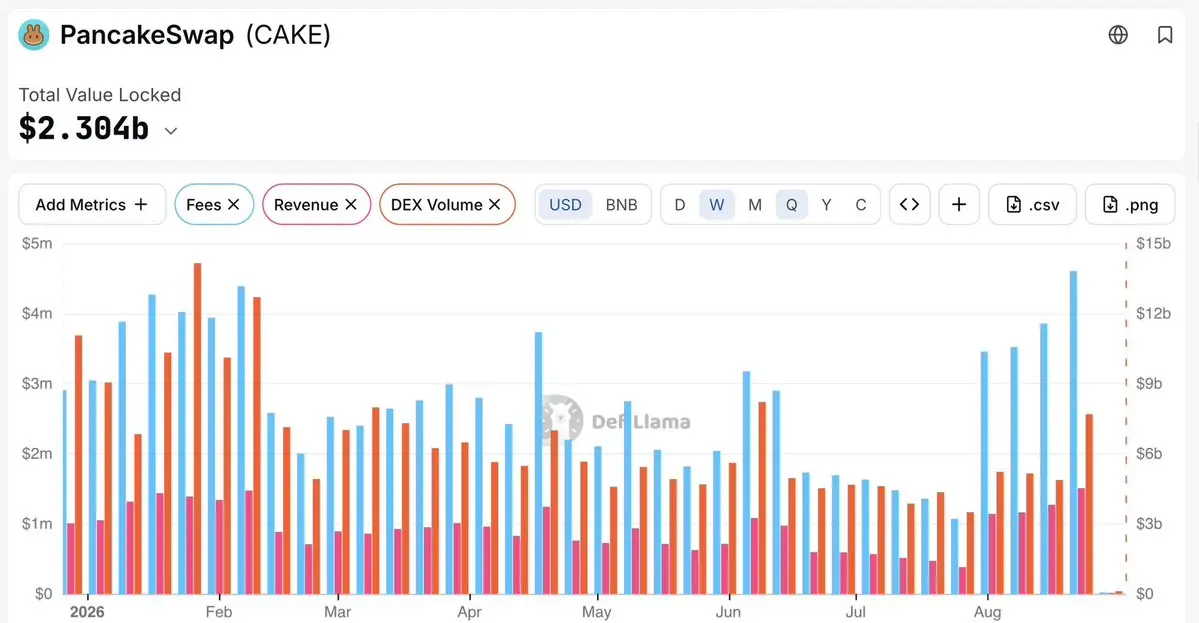Select the C cumulative interval

[861, 205]
